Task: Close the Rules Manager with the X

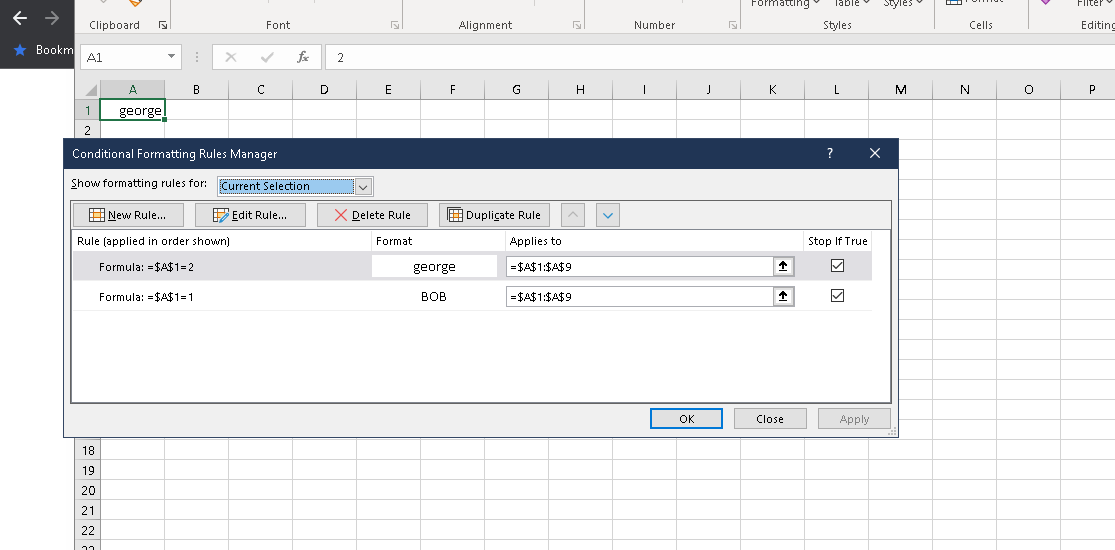Action: click(x=875, y=154)
